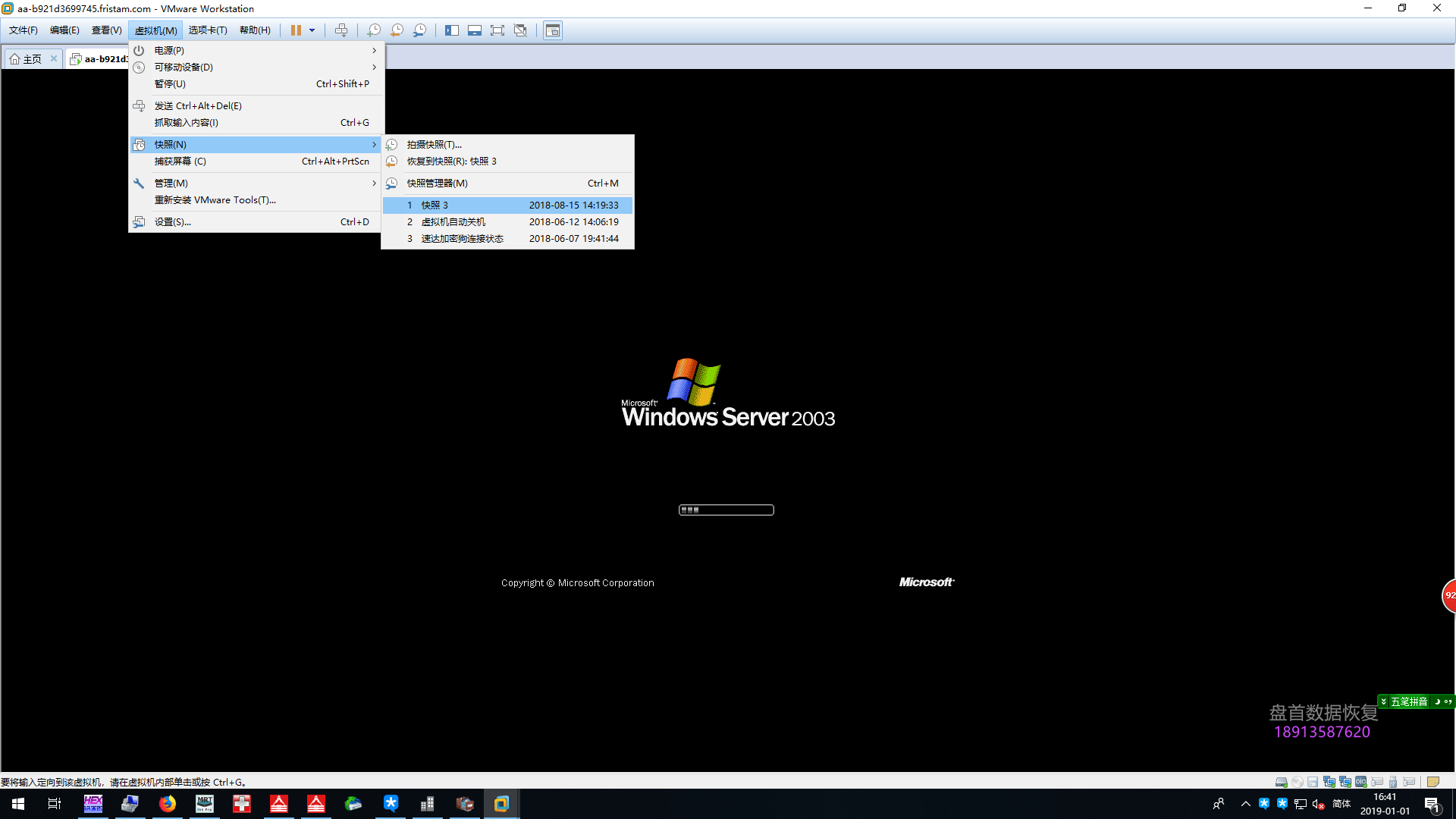Viewport: 1456px width, 819px height.
Task: Expand the 可移动设备(D) submenu
Action: coord(256,67)
